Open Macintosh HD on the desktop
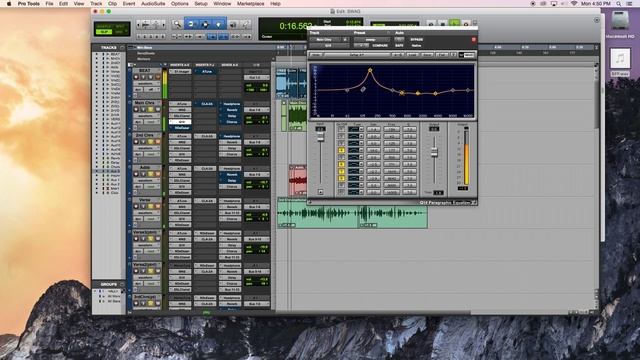This screenshot has height=360, width=640. click(x=620, y=21)
